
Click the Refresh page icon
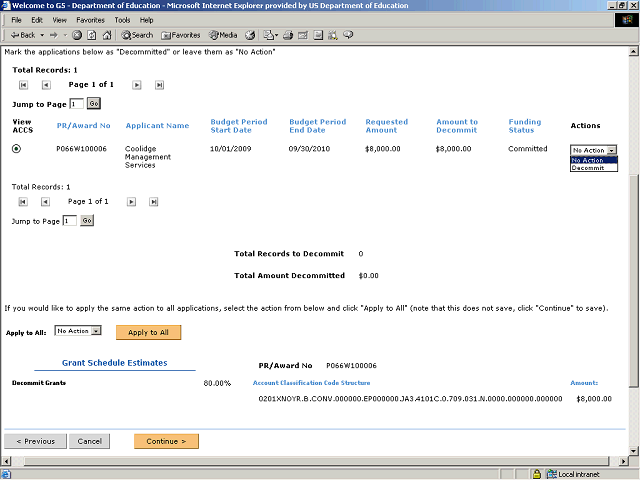pyautogui.click(x=92, y=35)
